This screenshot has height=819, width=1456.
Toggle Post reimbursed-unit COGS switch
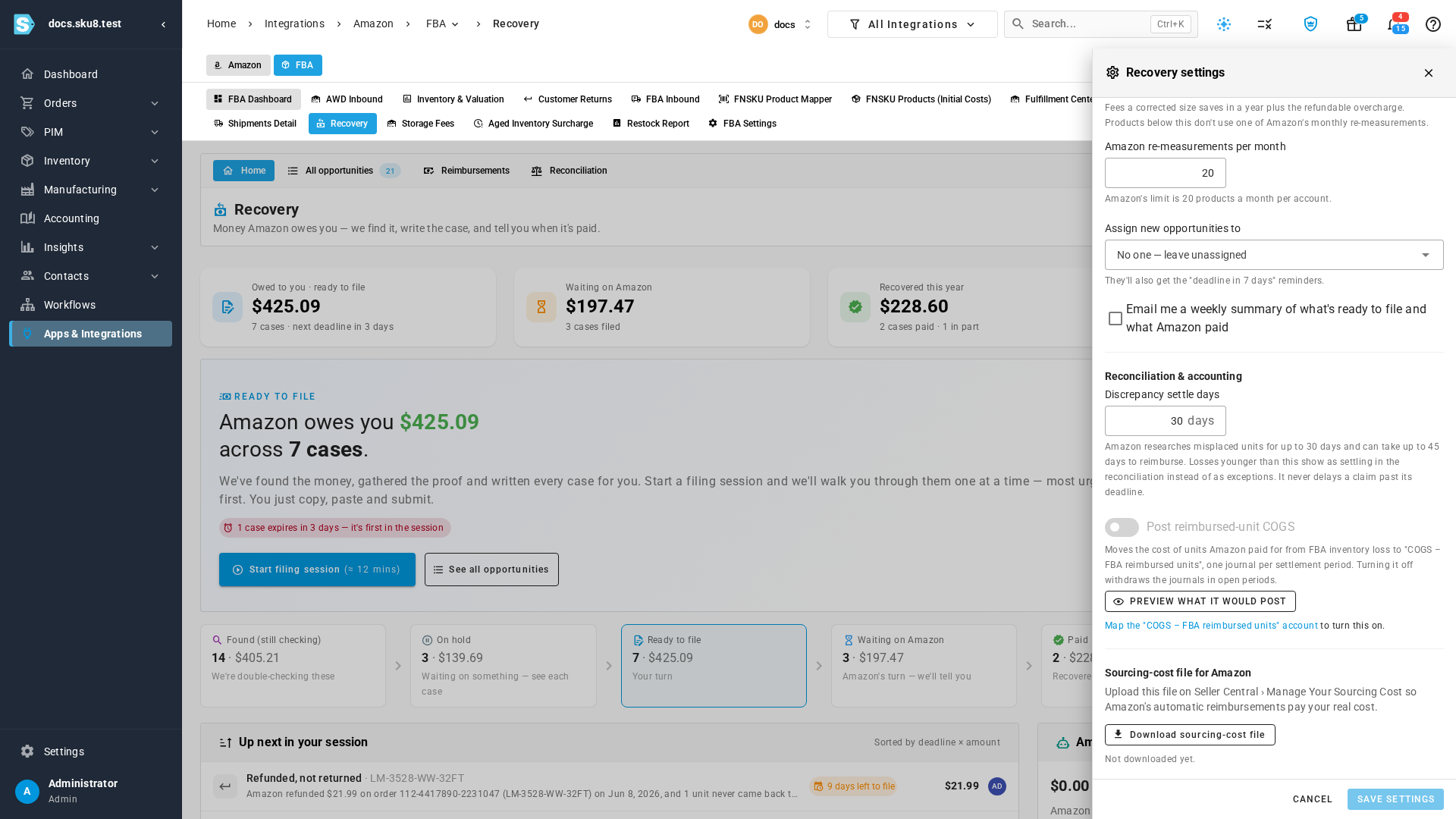(x=1122, y=527)
